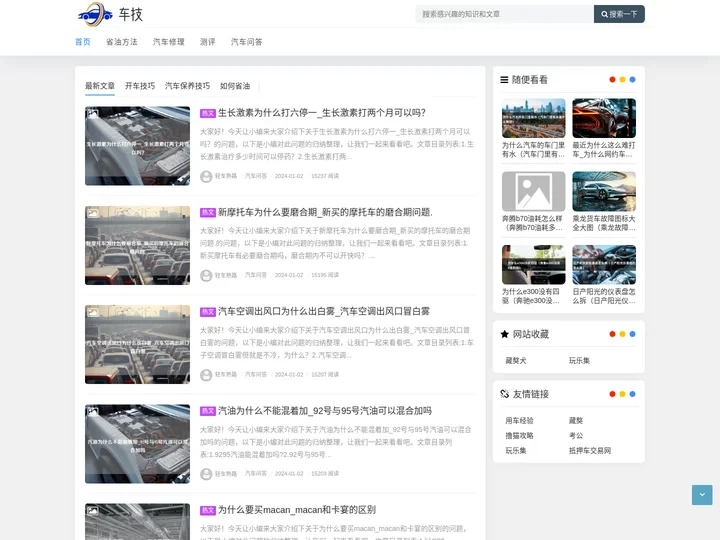Image resolution: width=720 pixels, height=540 pixels.
Task: Click the 车技 car logo icon
Action: coord(95,14)
